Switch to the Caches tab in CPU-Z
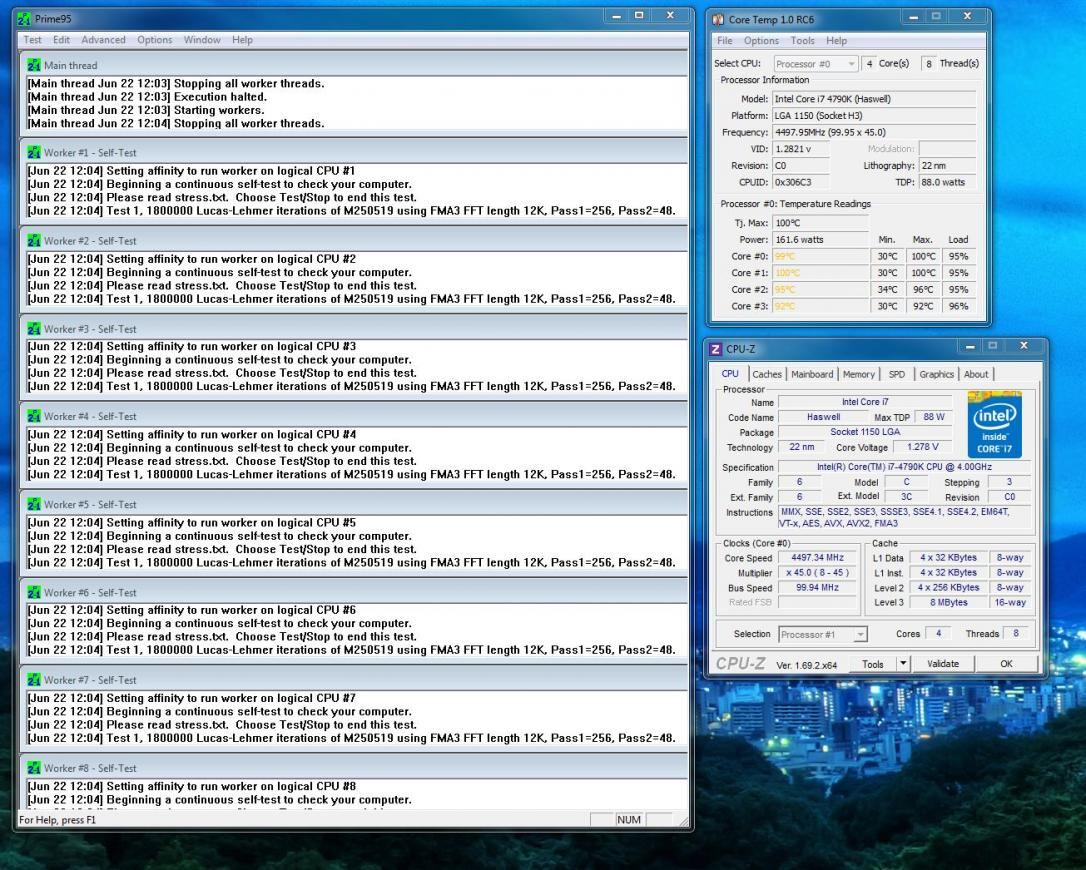Image resolution: width=1086 pixels, height=870 pixels. [767, 374]
